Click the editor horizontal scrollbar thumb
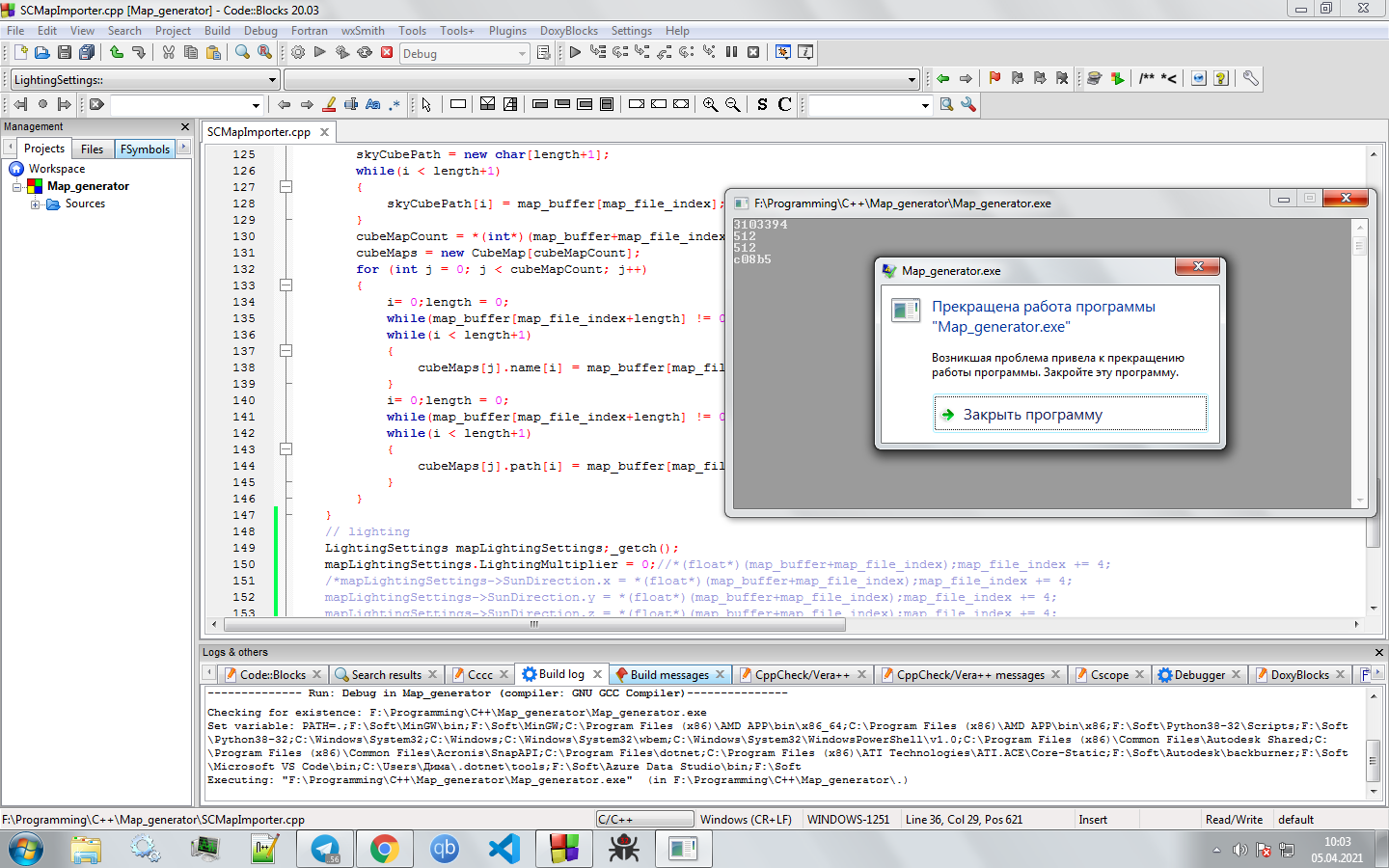This screenshot has width=1389, height=868. point(533,624)
